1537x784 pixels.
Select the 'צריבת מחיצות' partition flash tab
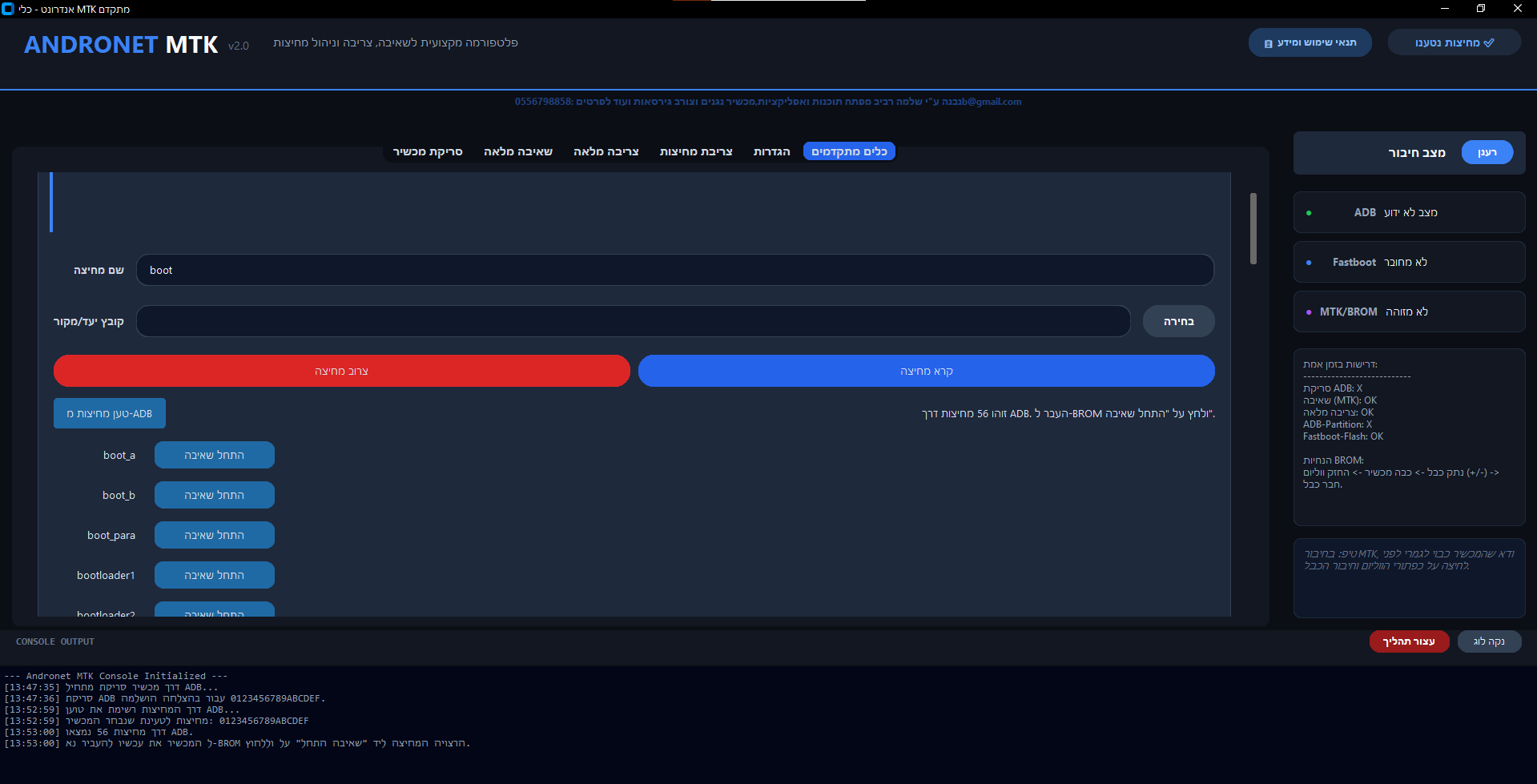696,151
